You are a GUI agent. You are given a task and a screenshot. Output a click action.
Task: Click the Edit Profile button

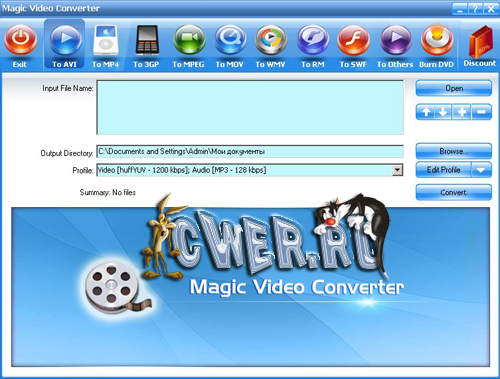pyautogui.click(x=443, y=170)
